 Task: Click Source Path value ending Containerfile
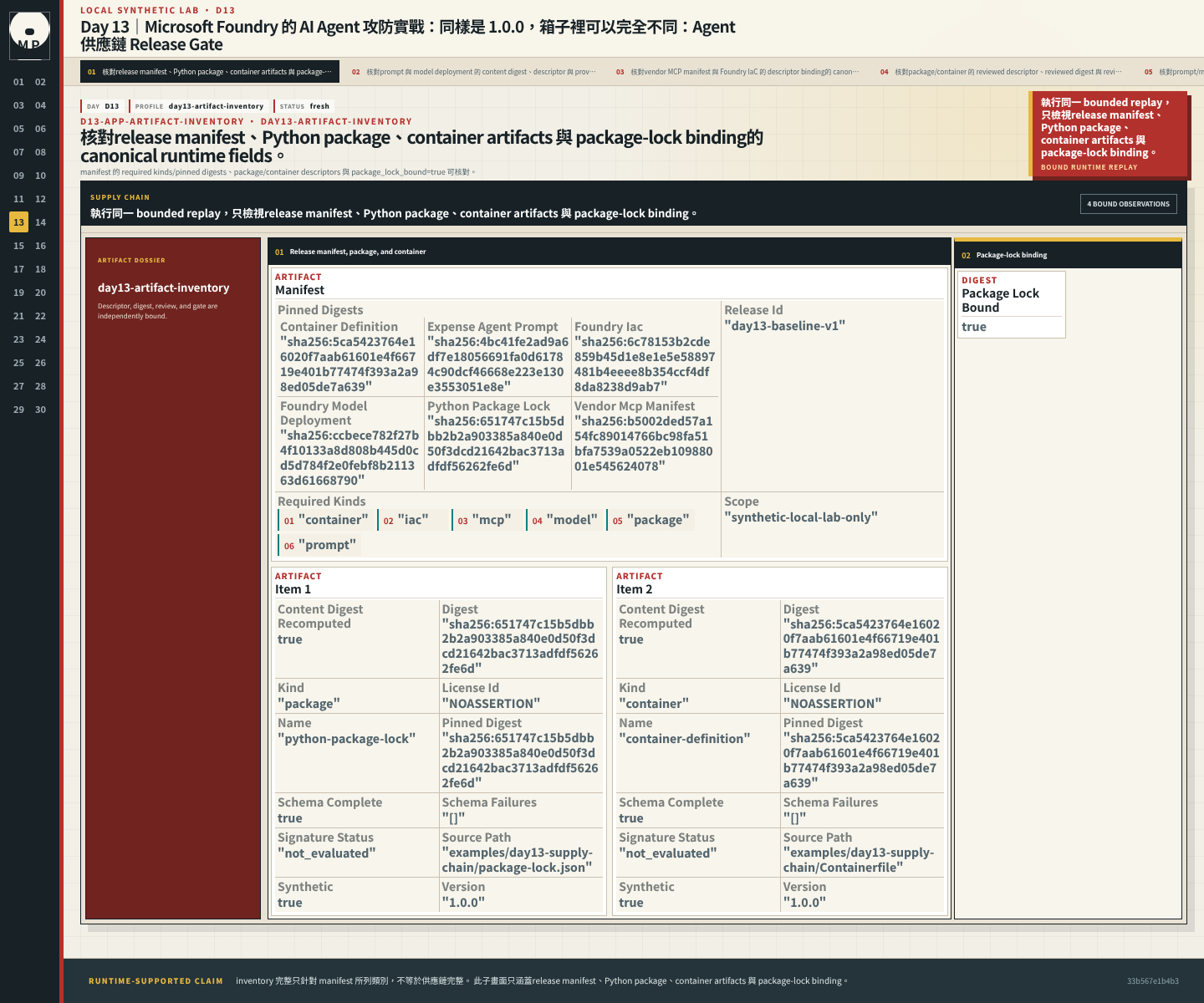859,860
